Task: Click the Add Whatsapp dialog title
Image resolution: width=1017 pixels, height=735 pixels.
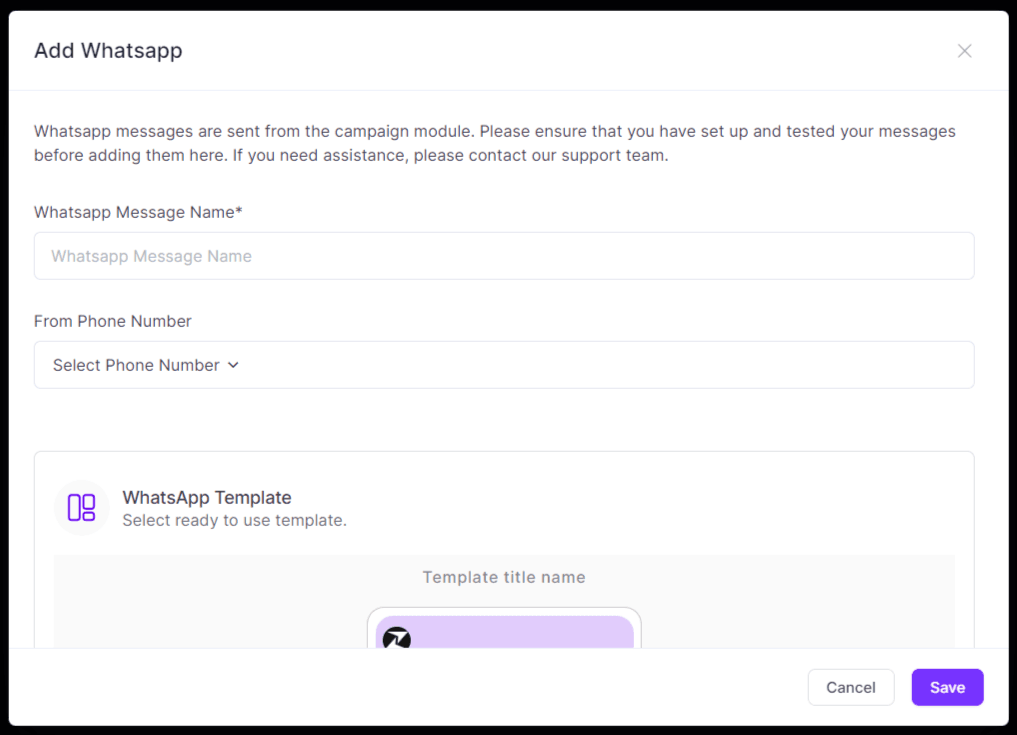Action: coord(108,50)
